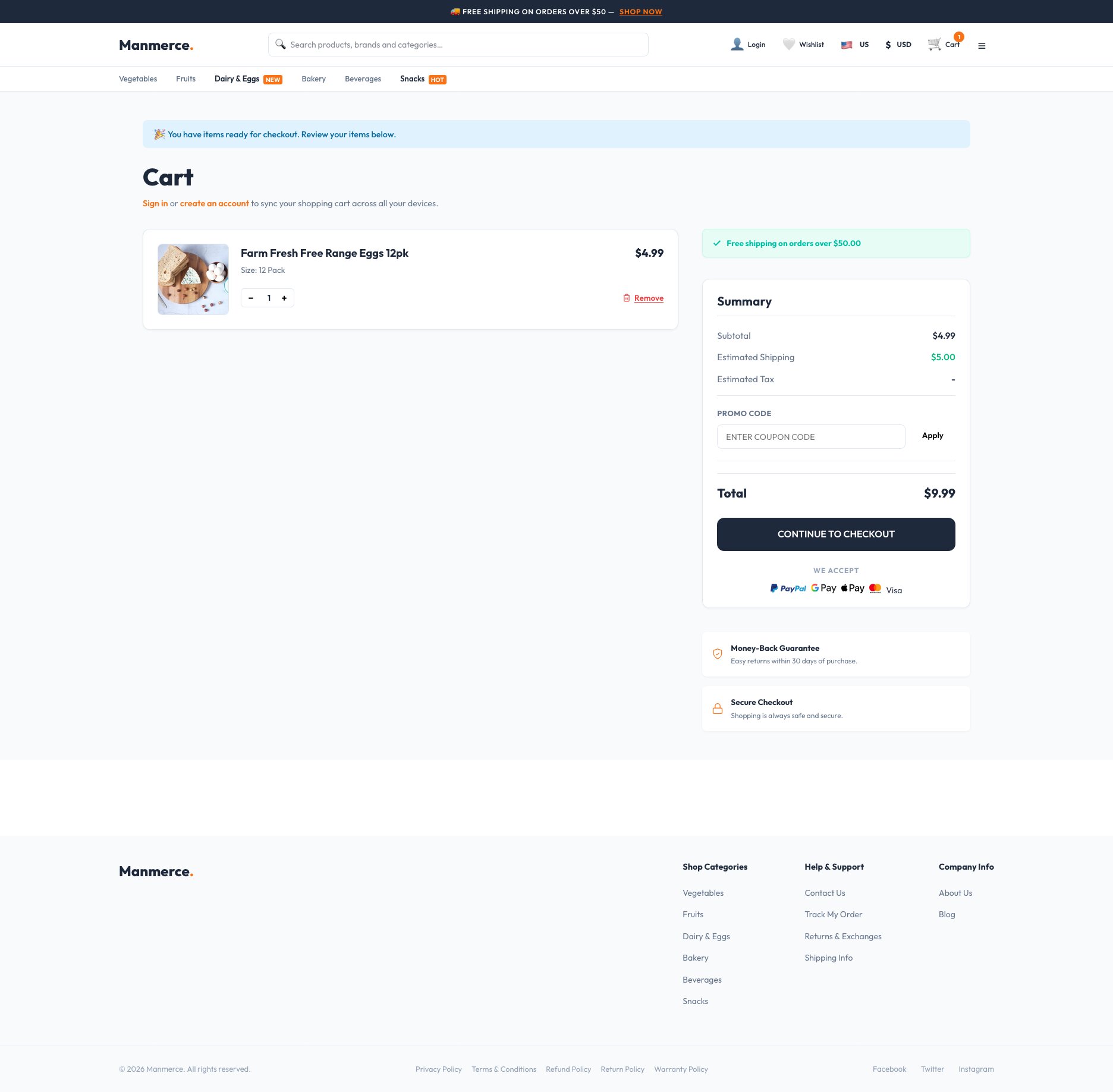1113x1092 pixels.
Task: Open the shopping cart icon
Action: (x=935, y=45)
